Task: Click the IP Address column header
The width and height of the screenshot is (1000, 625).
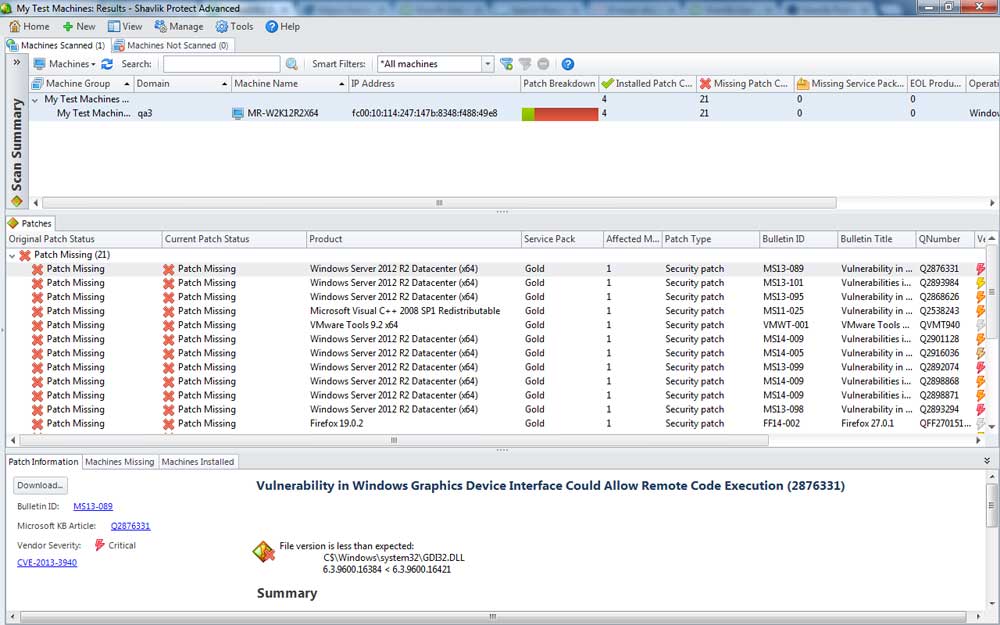Action: (x=434, y=84)
